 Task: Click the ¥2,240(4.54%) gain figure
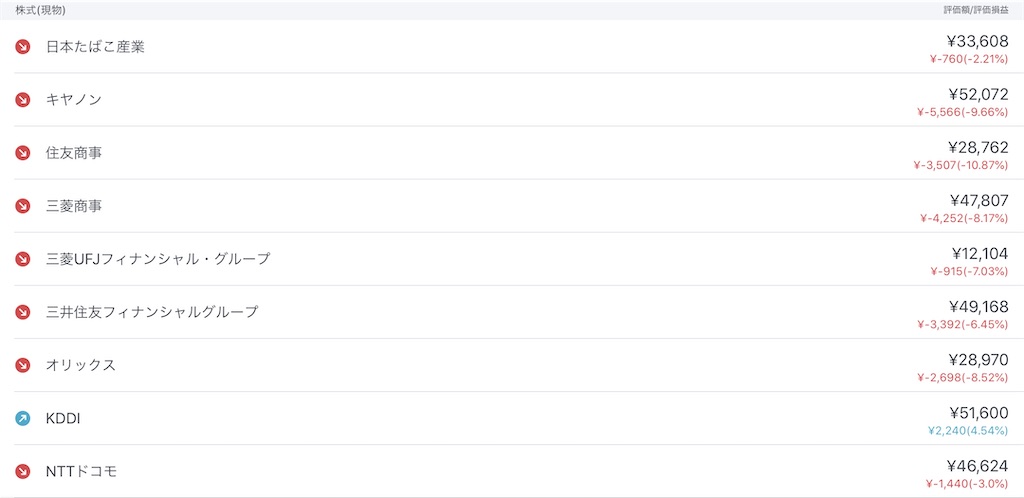(x=968, y=431)
